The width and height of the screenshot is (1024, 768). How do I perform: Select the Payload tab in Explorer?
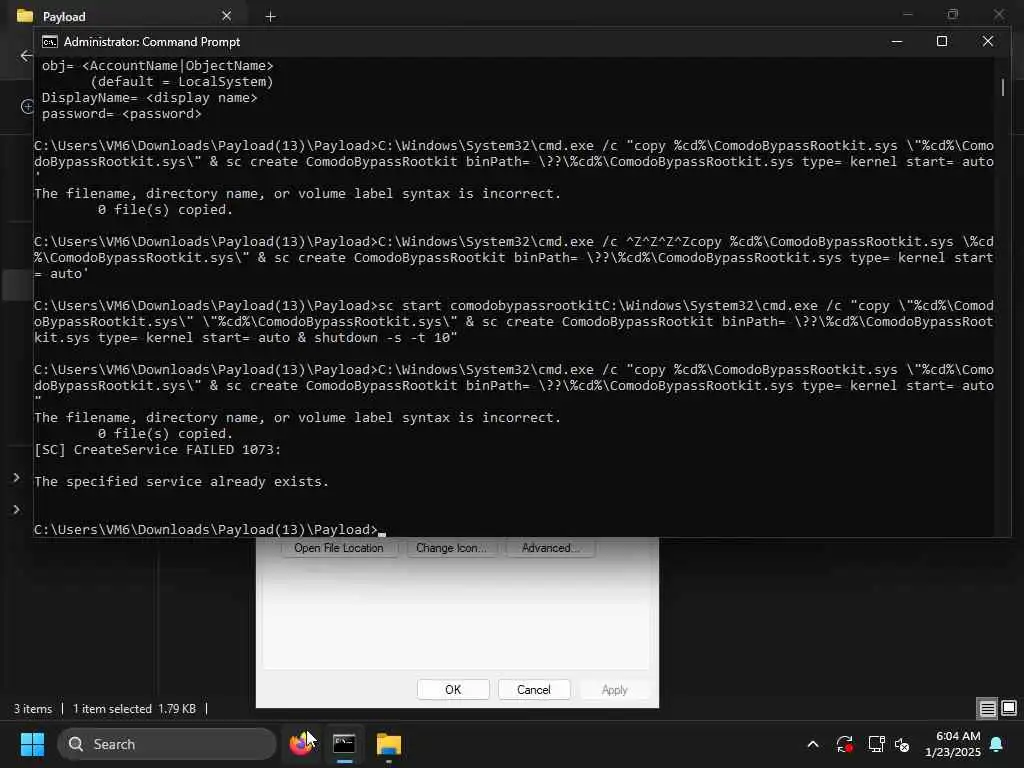[x=124, y=16]
